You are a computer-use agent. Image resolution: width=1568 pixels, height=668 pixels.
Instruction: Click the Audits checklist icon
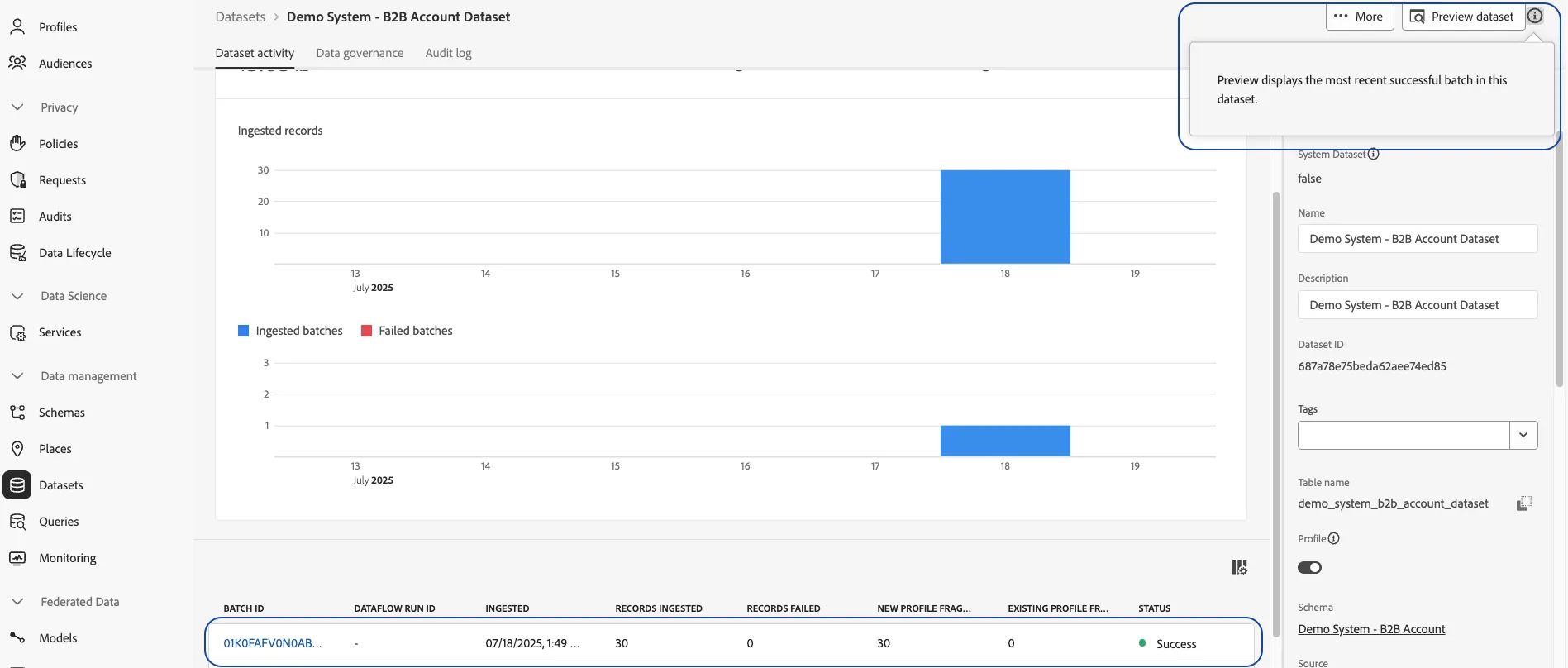pyautogui.click(x=17, y=216)
